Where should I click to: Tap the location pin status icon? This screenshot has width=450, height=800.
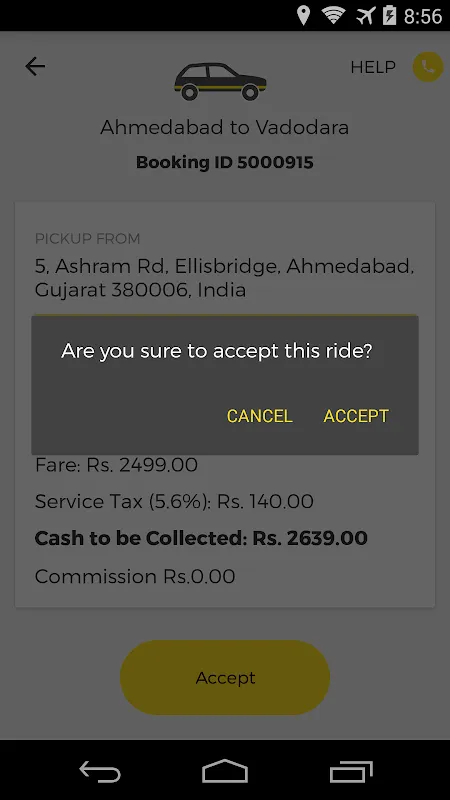coord(304,16)
